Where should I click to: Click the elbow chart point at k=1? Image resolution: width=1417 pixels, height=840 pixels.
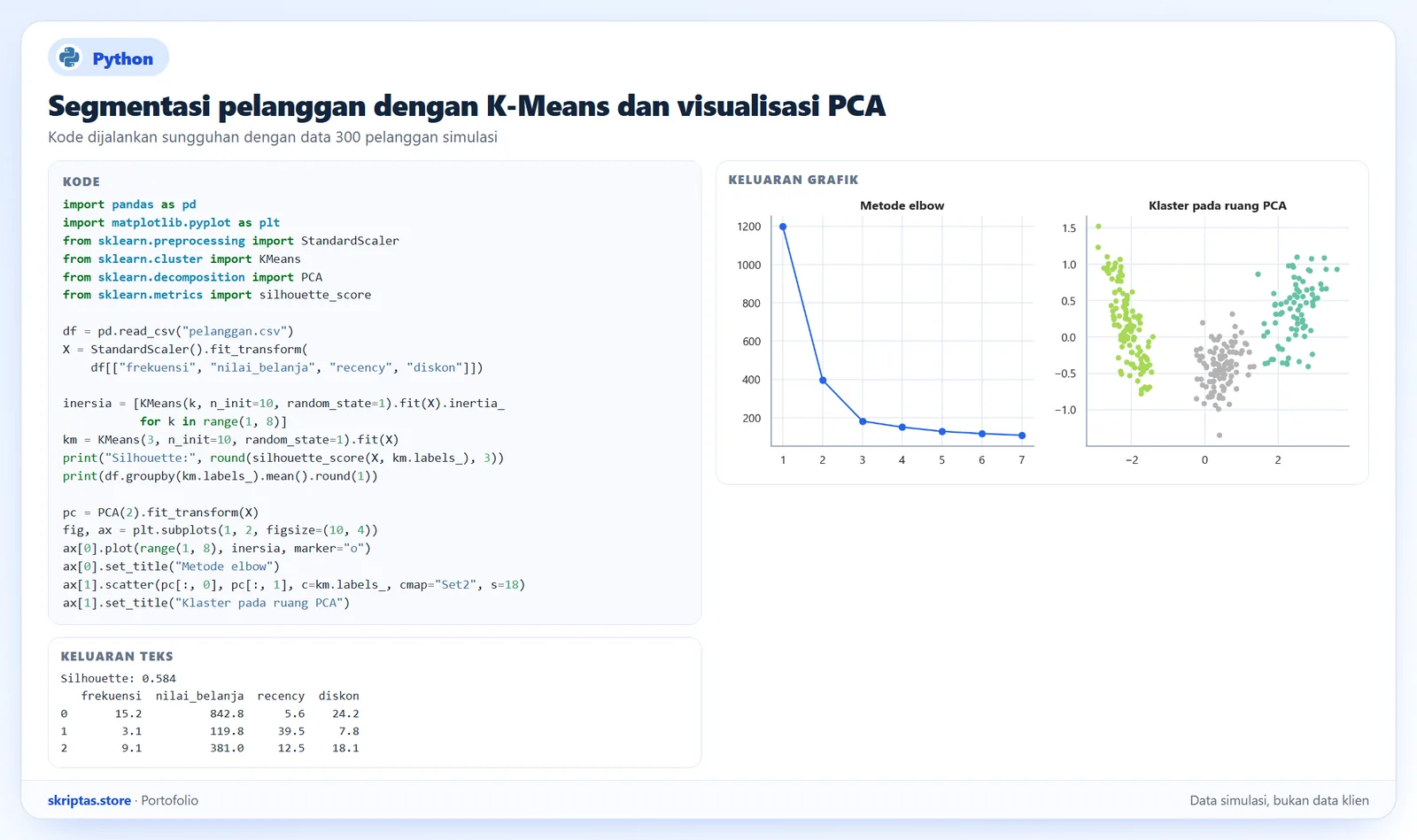[783, 227]
